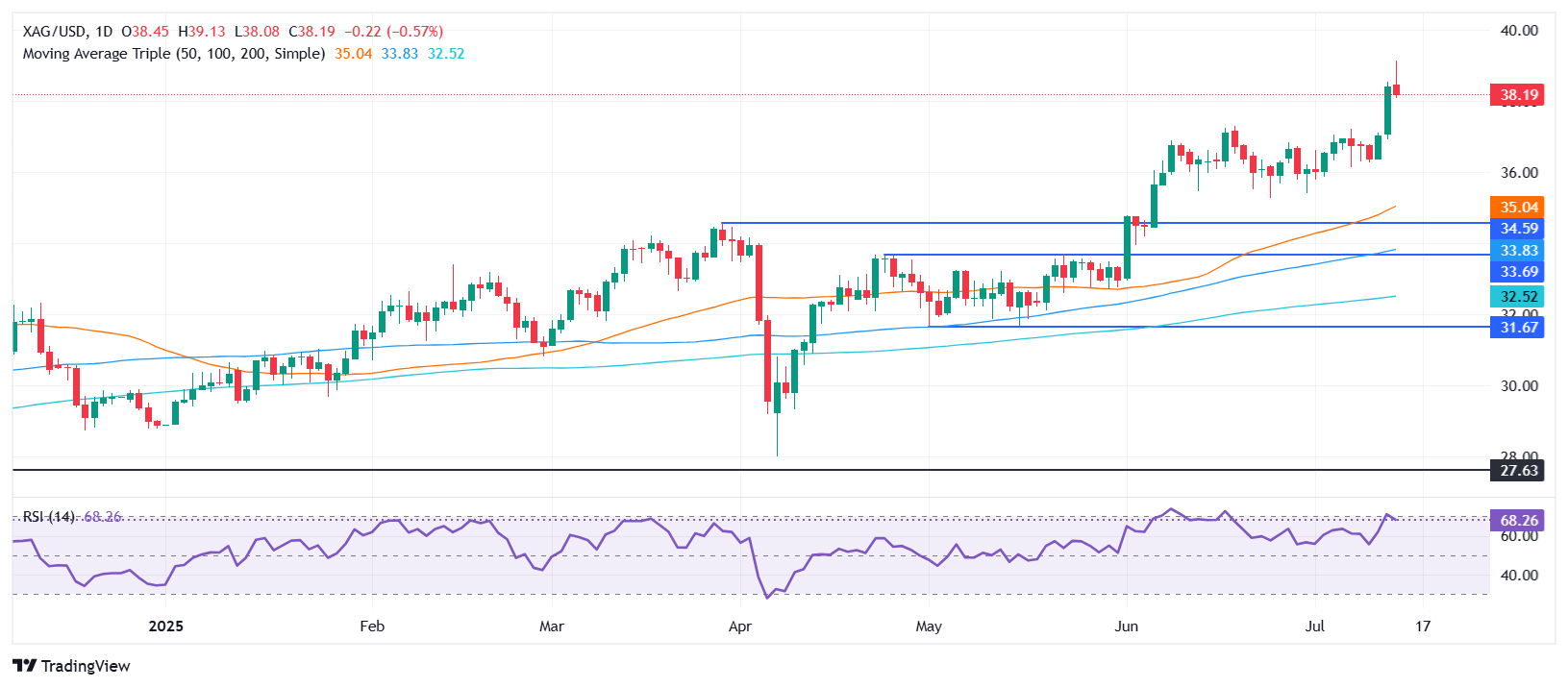1568x688 pixels.
Task: Select the 33.69 price level tag
Action: tap(1519, 272)
